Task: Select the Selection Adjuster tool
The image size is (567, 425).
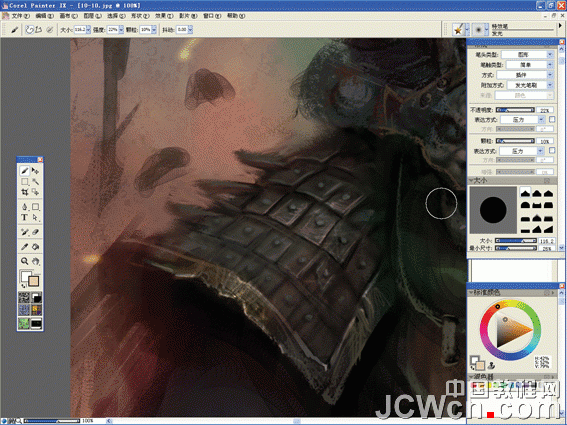Action: click(35, 192)
